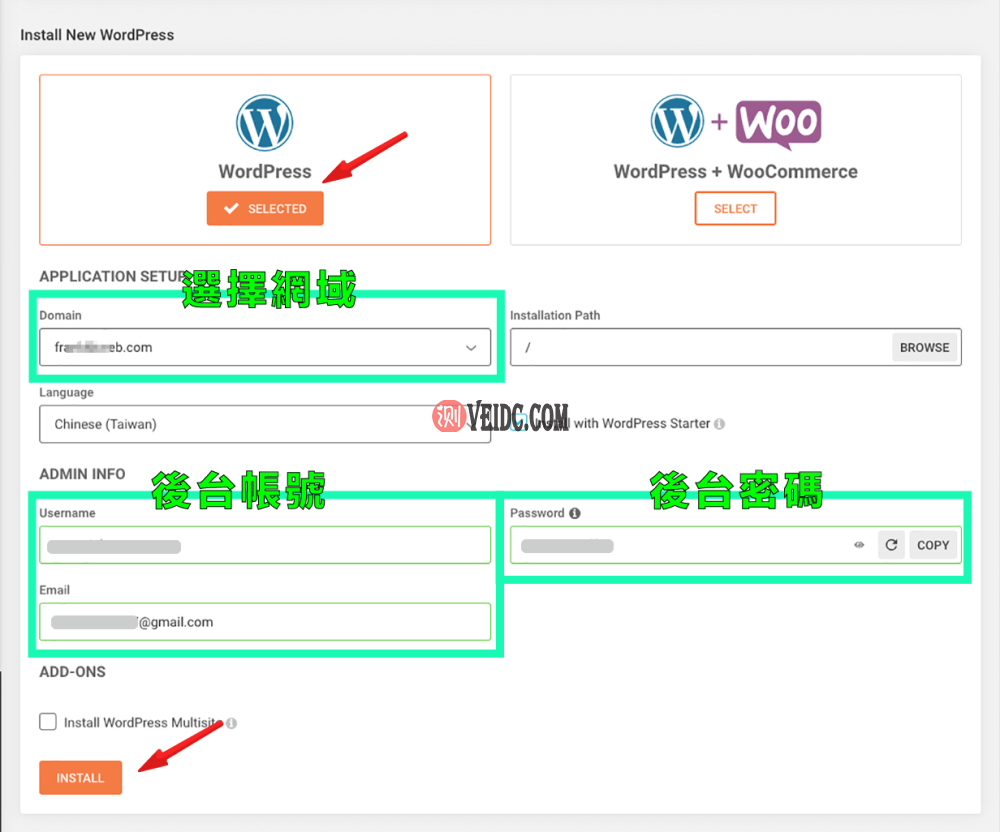Click the info icon beside WordPress Starter

718,423
